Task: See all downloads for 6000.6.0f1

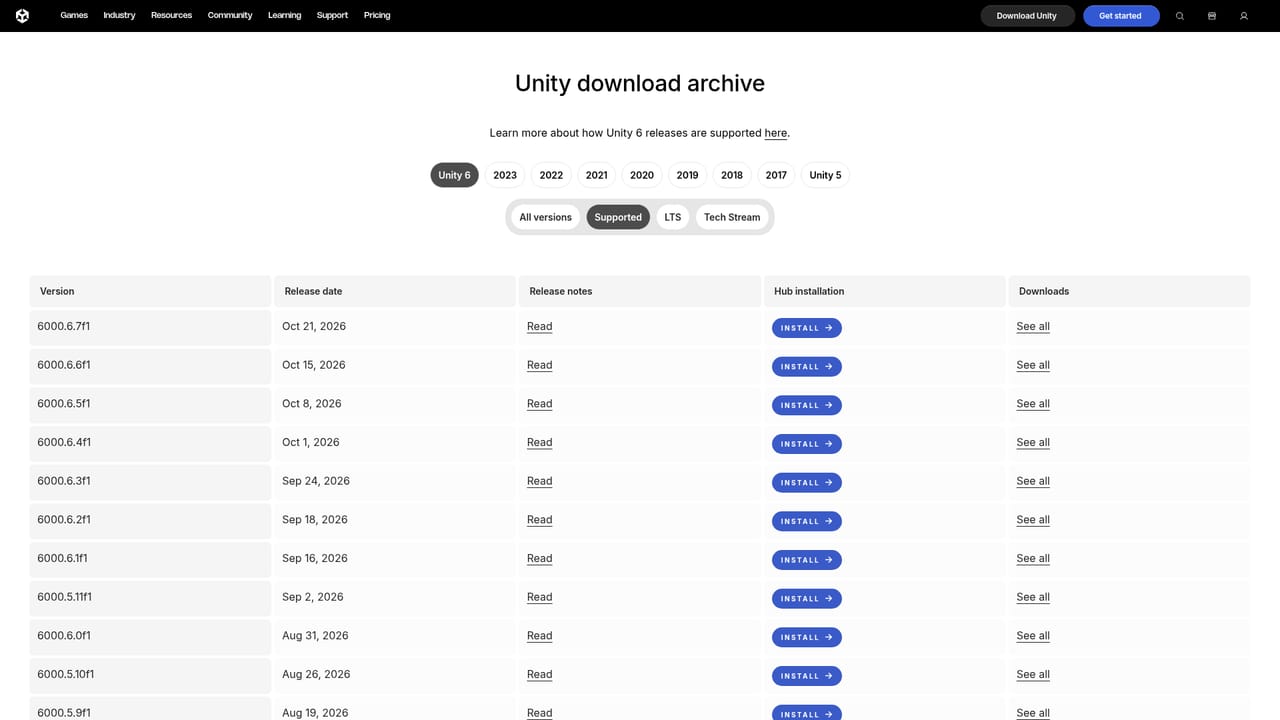Action: tap(1033, 636)
